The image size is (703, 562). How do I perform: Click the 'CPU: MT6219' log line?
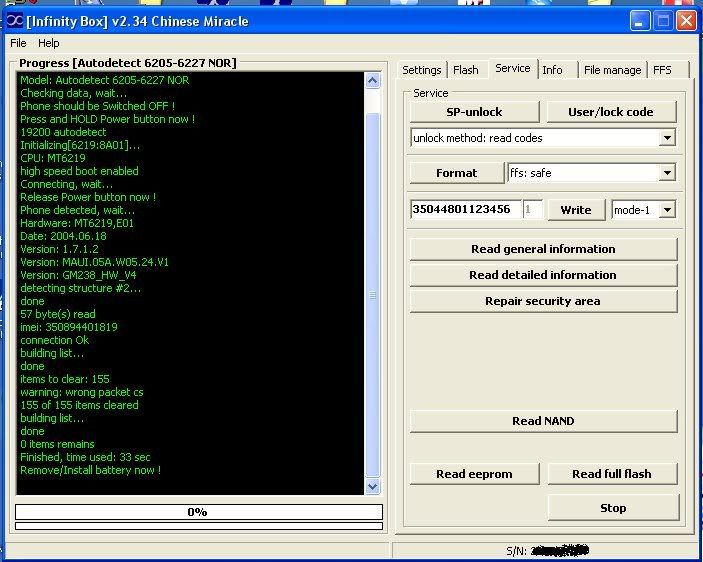[53, 158]
